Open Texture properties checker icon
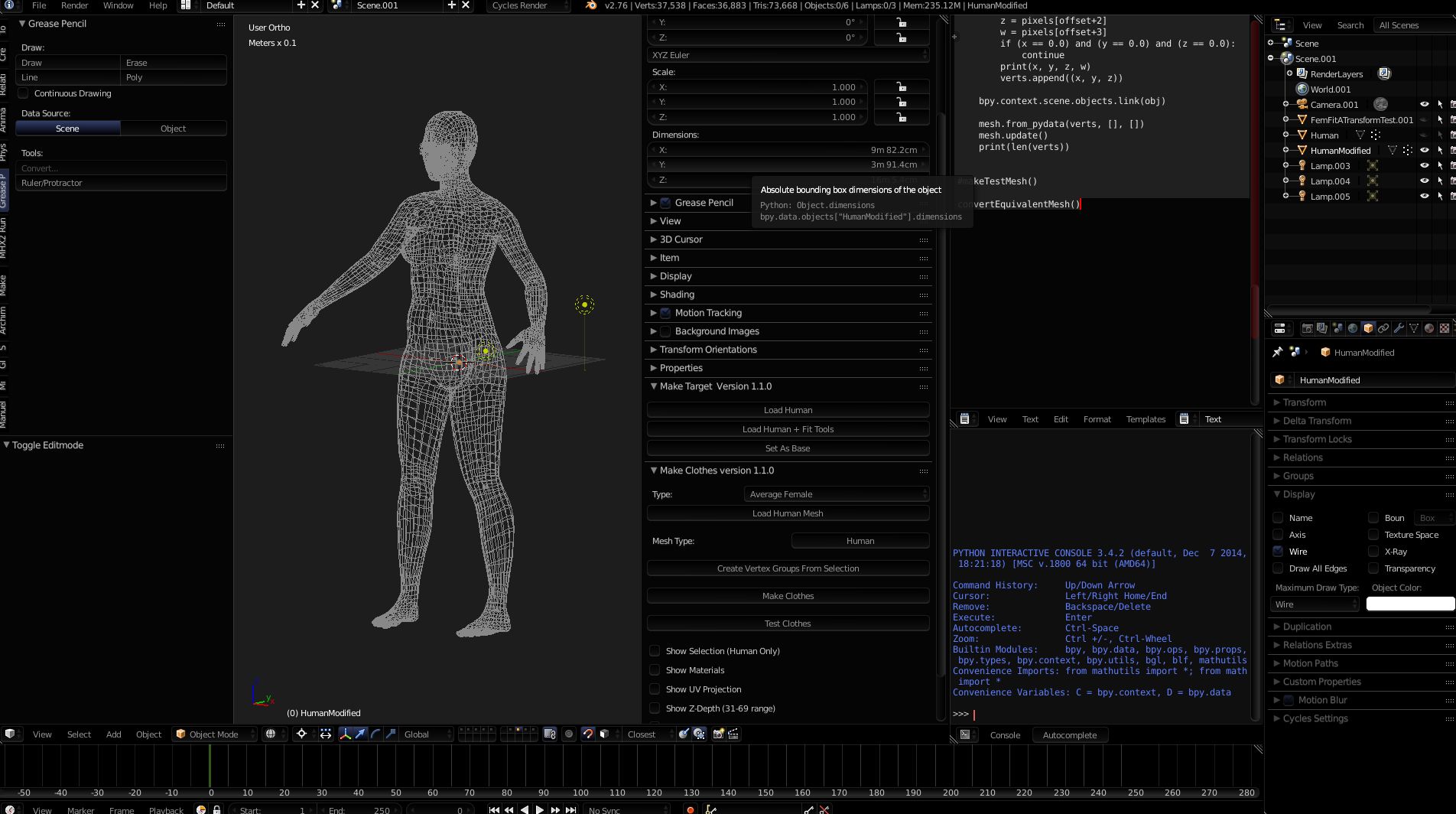Screen dimensions: 1456x814 (1445, 328)
